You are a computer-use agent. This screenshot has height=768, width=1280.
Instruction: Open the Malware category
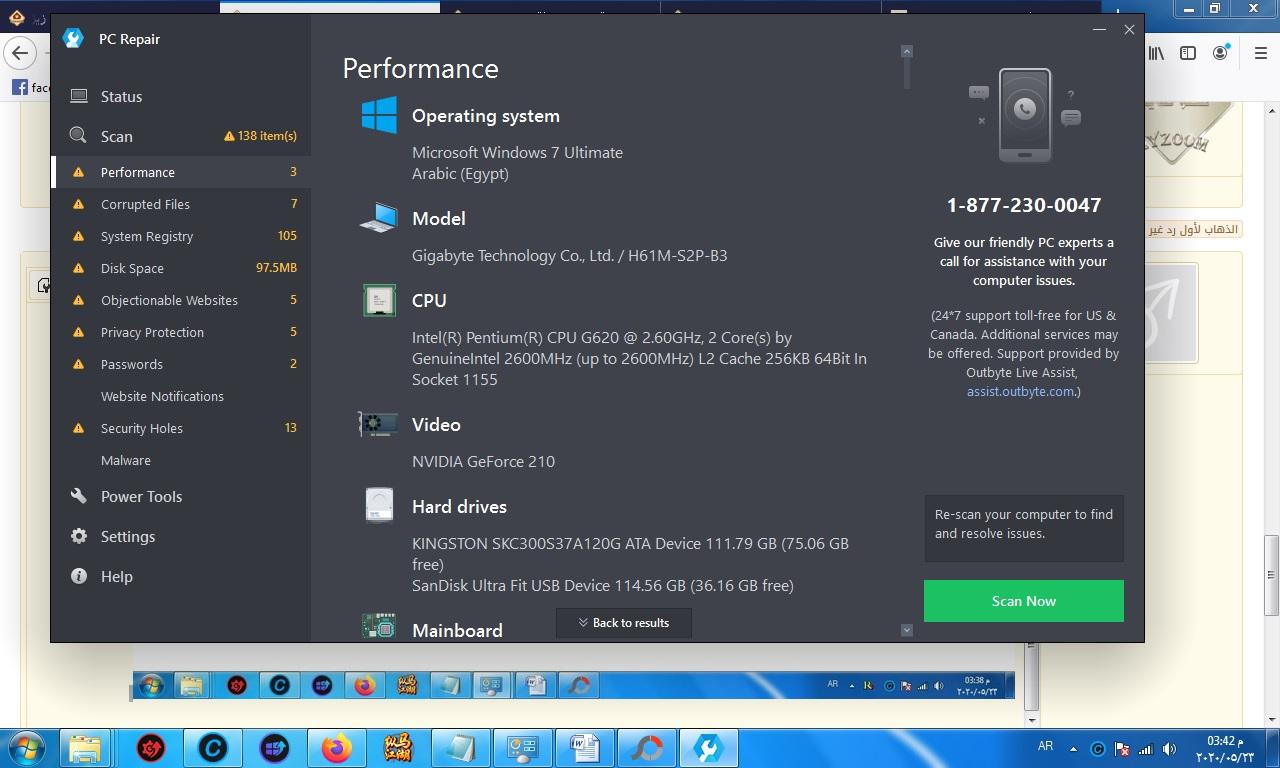click(181, 460)
